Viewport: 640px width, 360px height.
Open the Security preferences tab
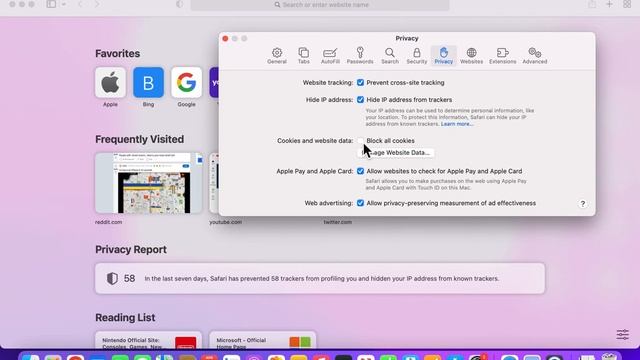click(416, 56)
